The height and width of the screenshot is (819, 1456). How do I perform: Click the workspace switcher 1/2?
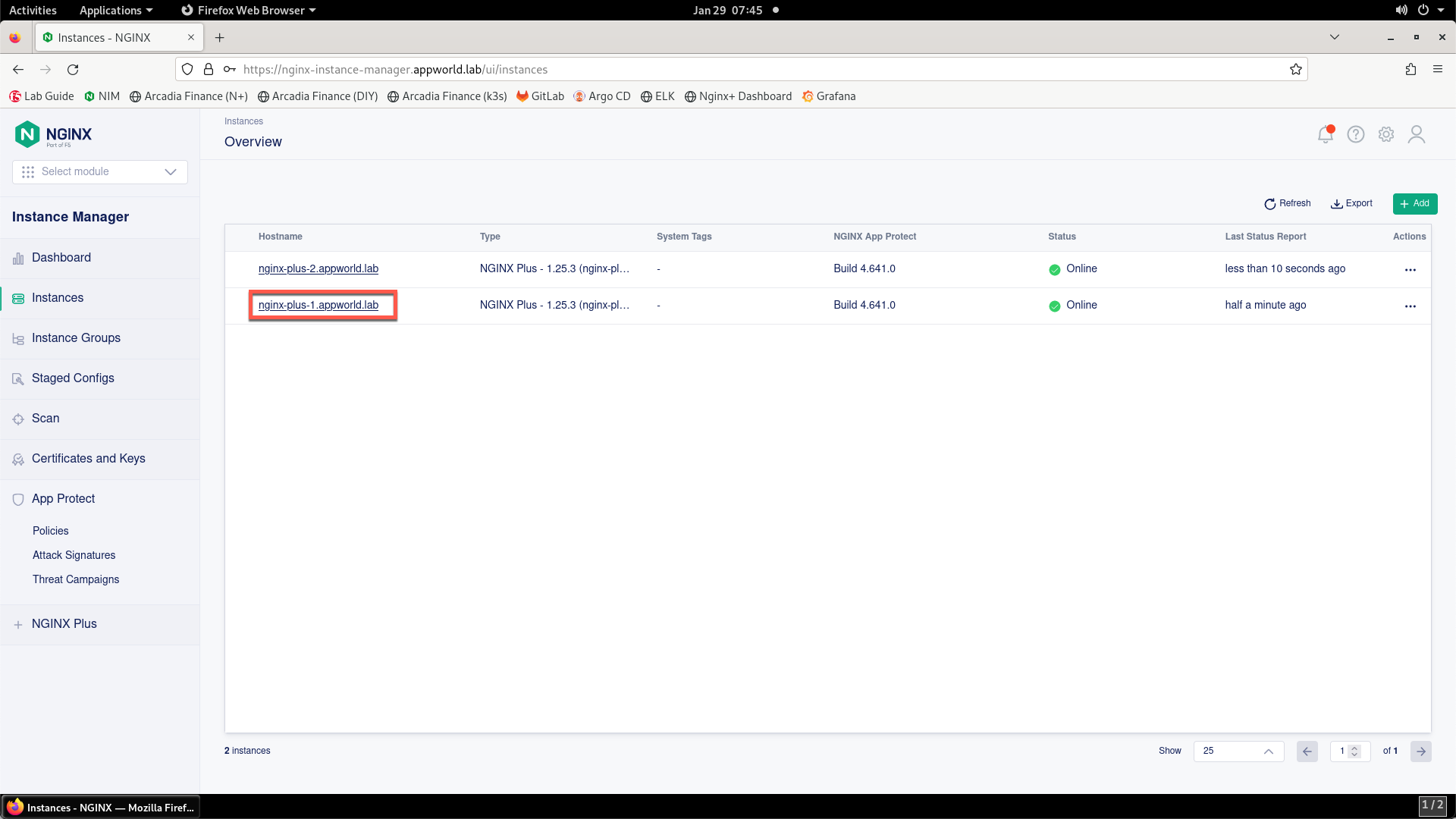click(x=1432, y=805)
